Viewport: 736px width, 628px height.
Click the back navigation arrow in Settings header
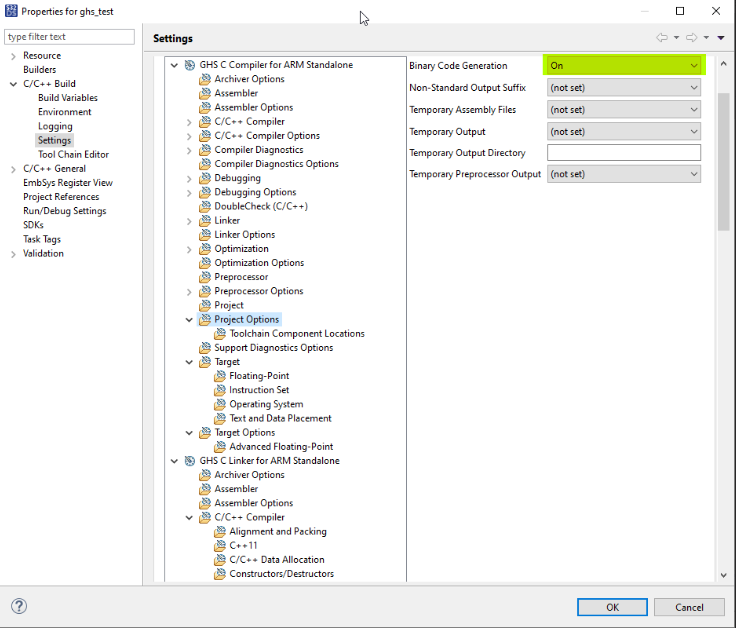point(662,38)
